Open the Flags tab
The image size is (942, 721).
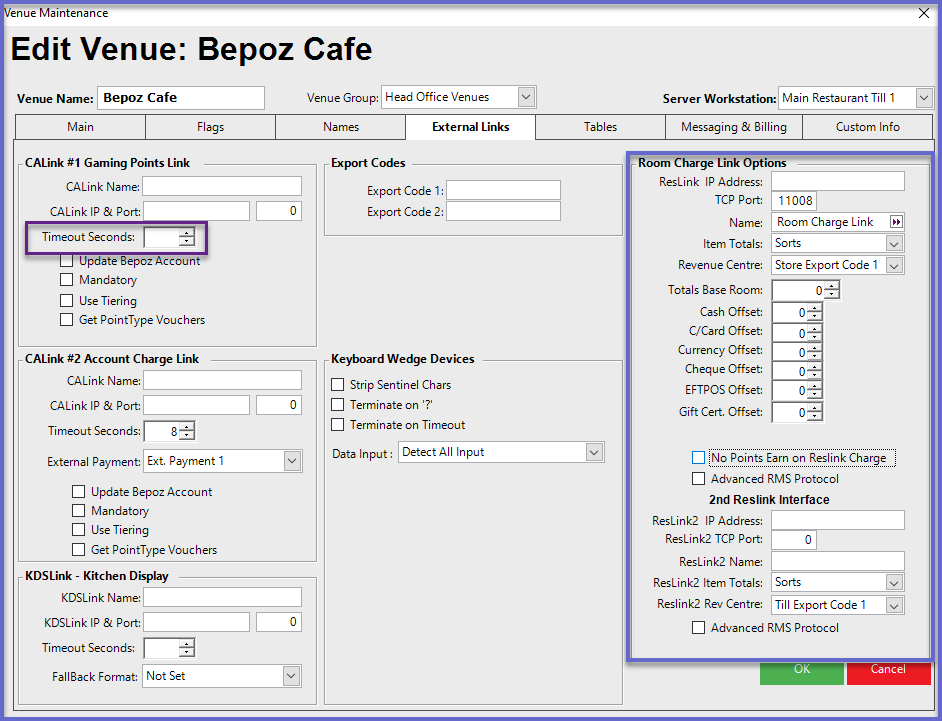(x=210, y=127)
